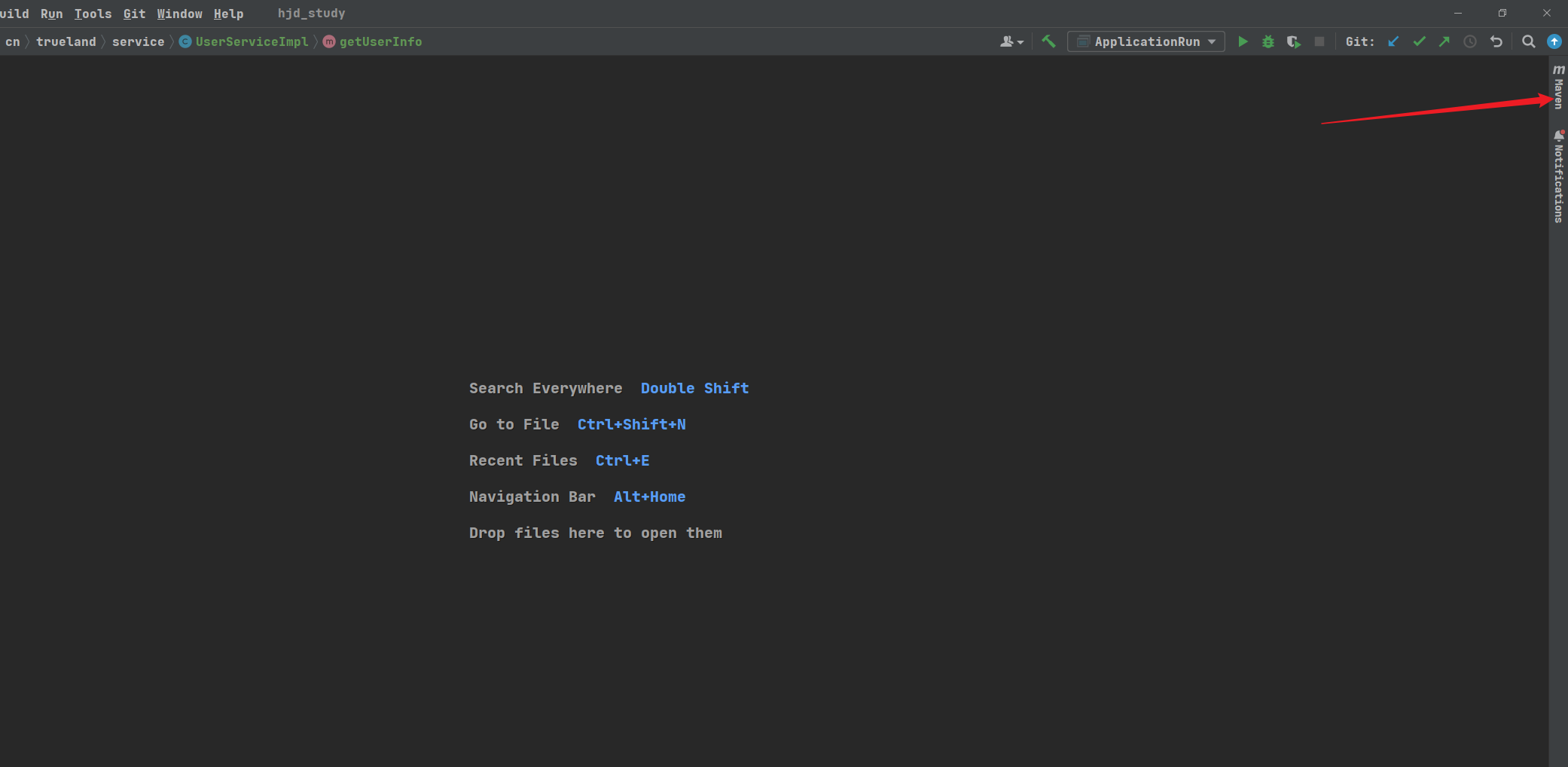Debug ApplicationRun with the bug icon
This screenshot has height=767, width=1568.
point(1268,41)
